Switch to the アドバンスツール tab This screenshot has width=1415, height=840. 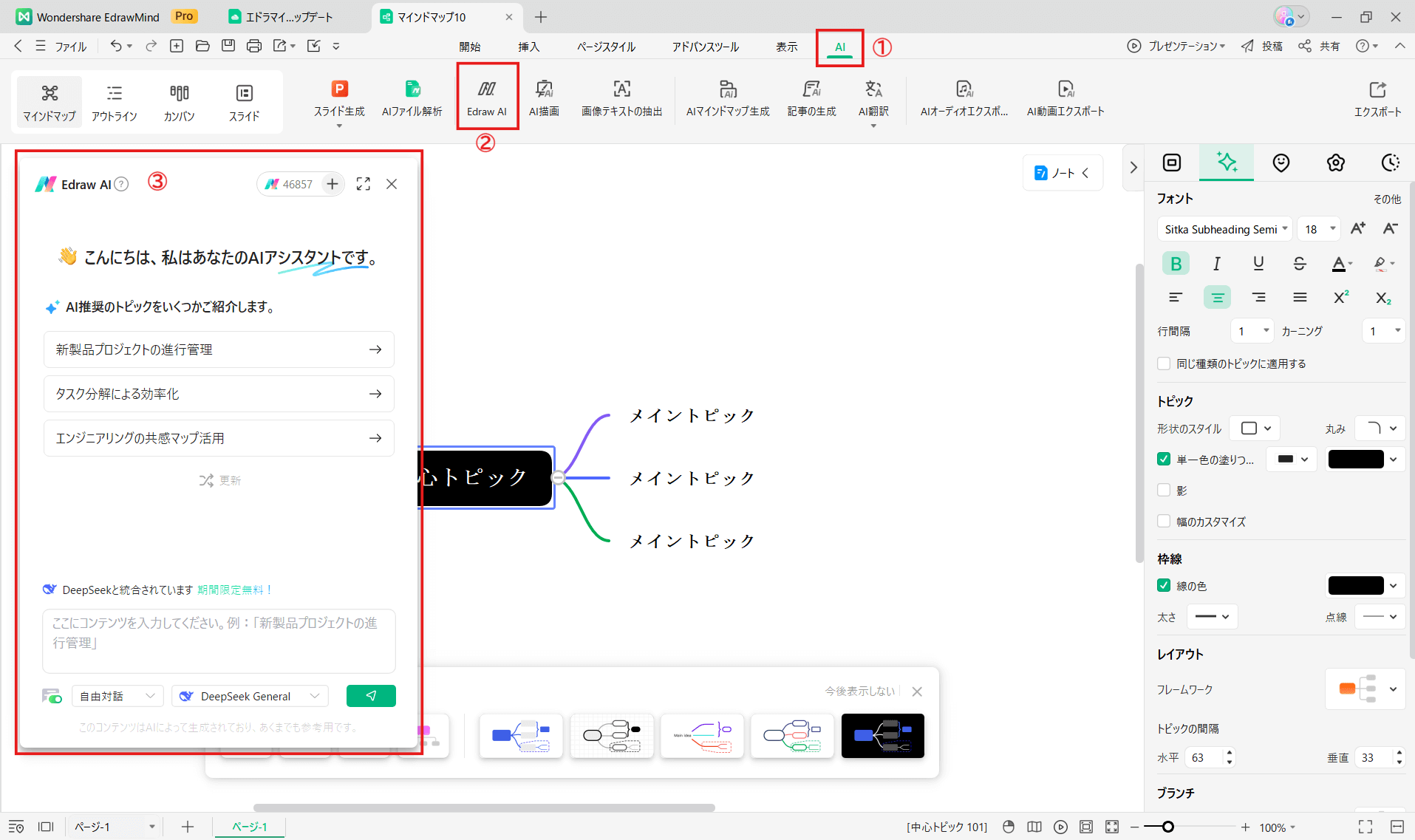point(705,47)
